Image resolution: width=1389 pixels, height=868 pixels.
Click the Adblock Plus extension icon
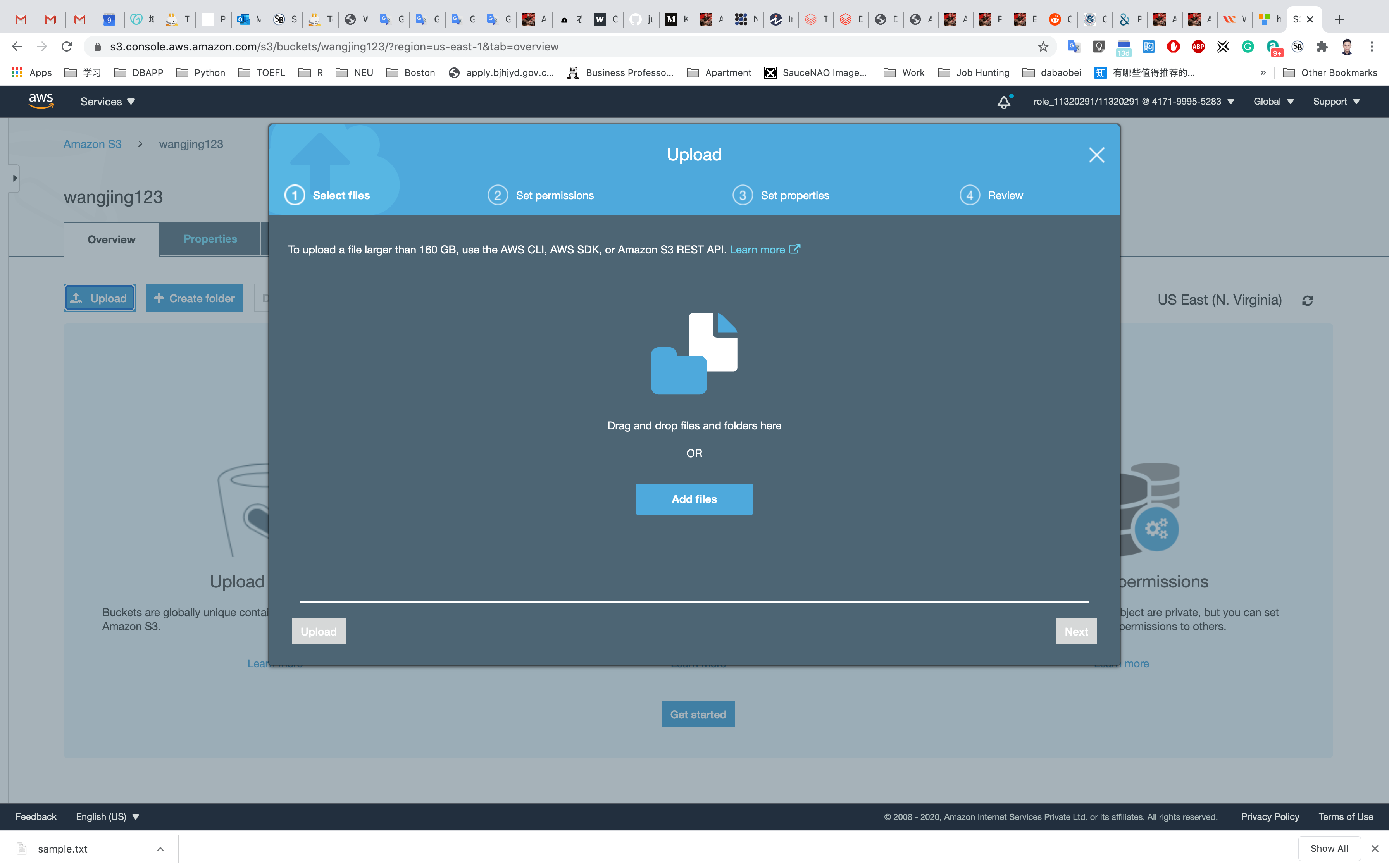1198,46
